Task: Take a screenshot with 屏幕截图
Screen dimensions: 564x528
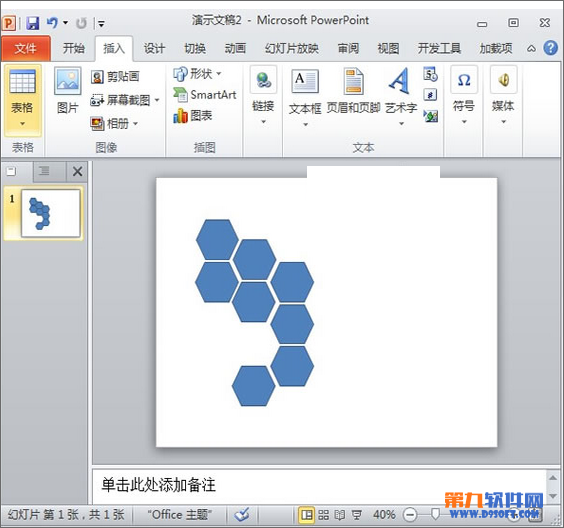Action: [x=121, y=100]
